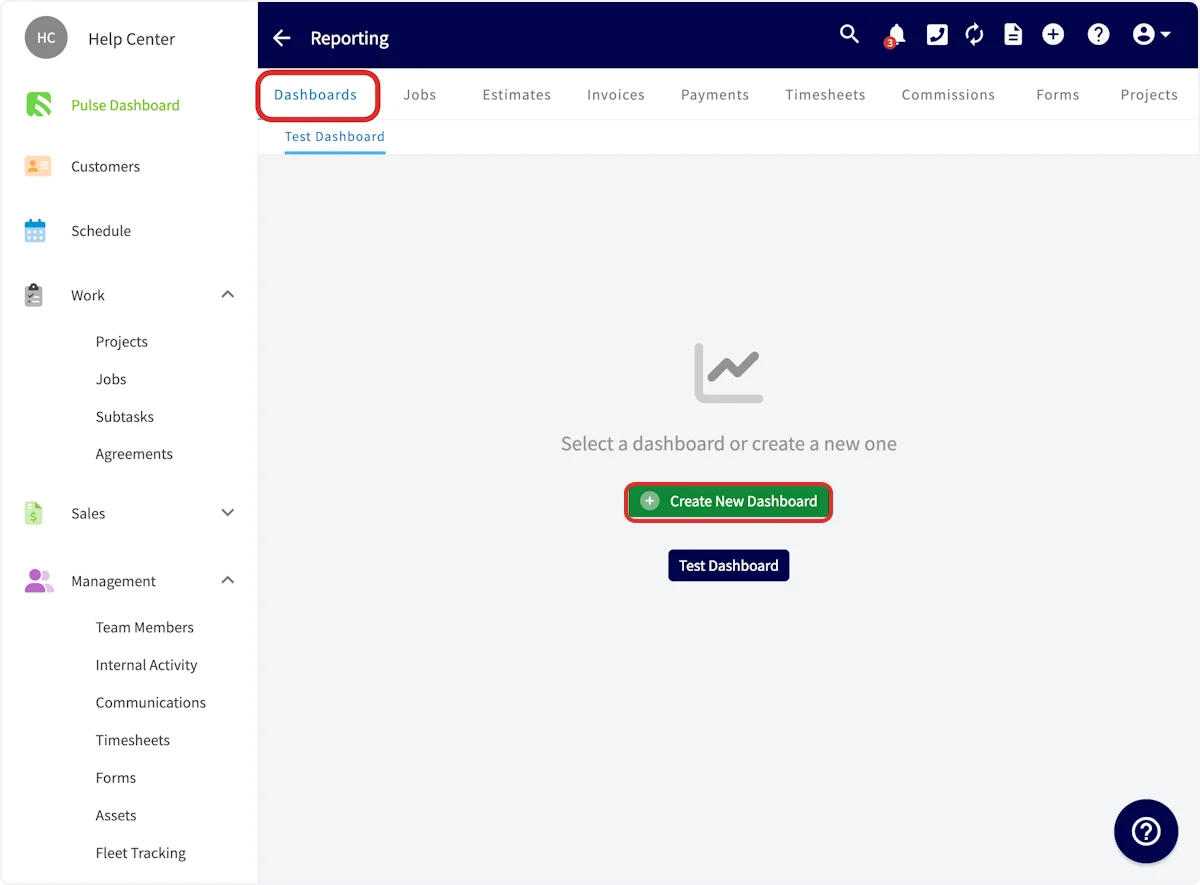
Task: Open the floating help chat button
Action: point(1146,831)
